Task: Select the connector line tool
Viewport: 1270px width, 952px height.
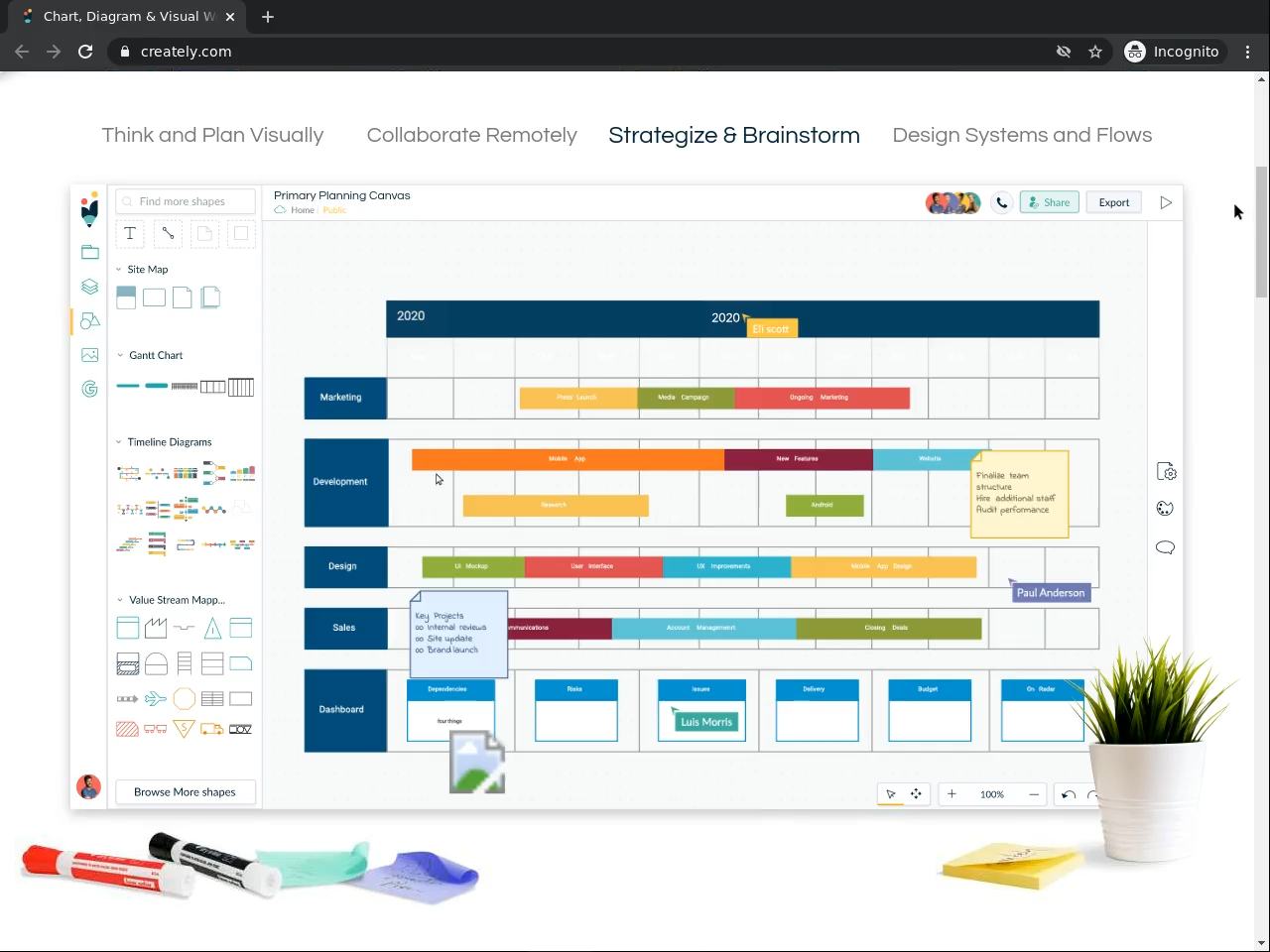Action: coord(168,233)
